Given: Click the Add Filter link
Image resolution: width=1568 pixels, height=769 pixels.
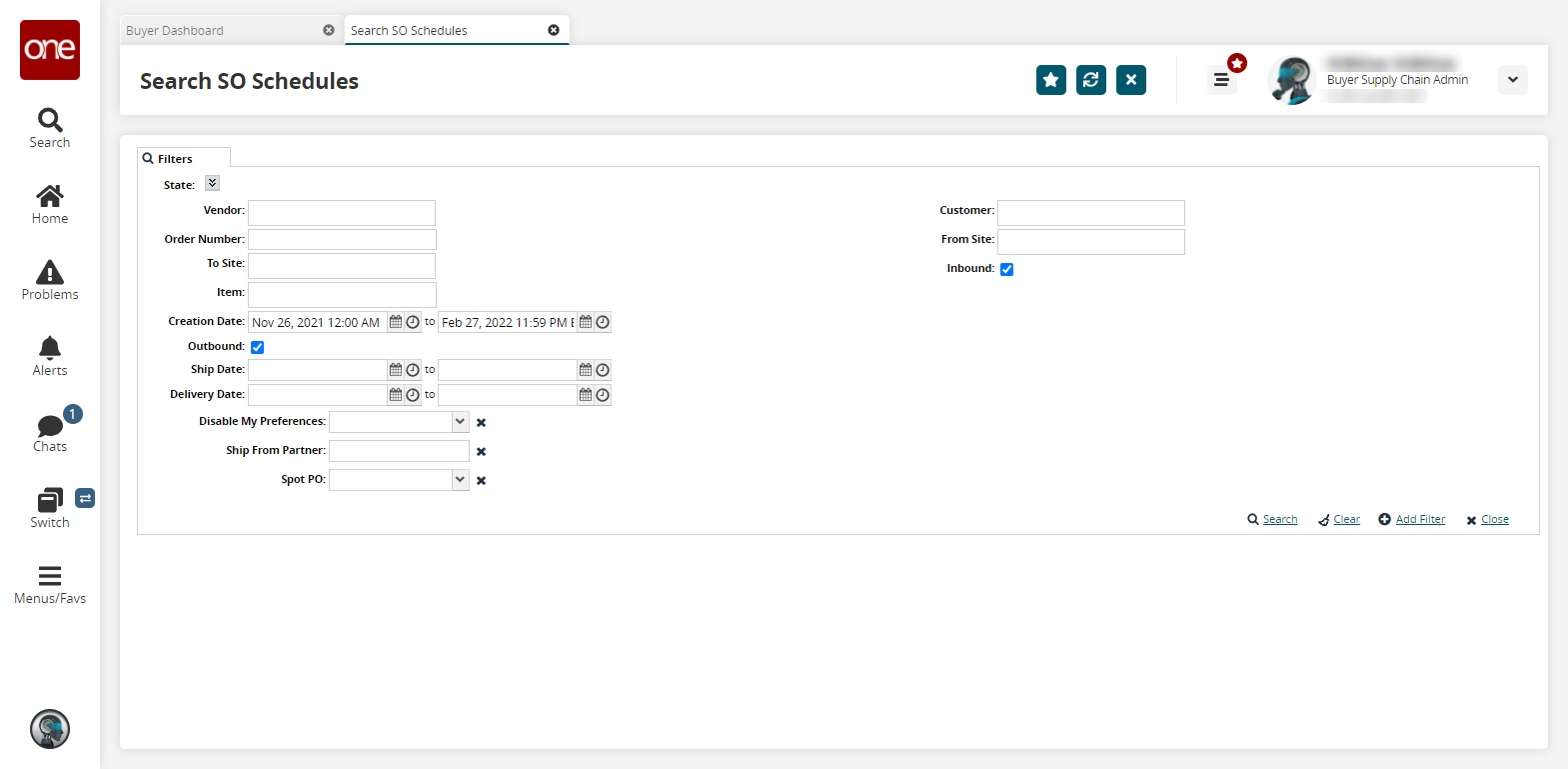Looking at the screenshot, I should pos(1419,520).
